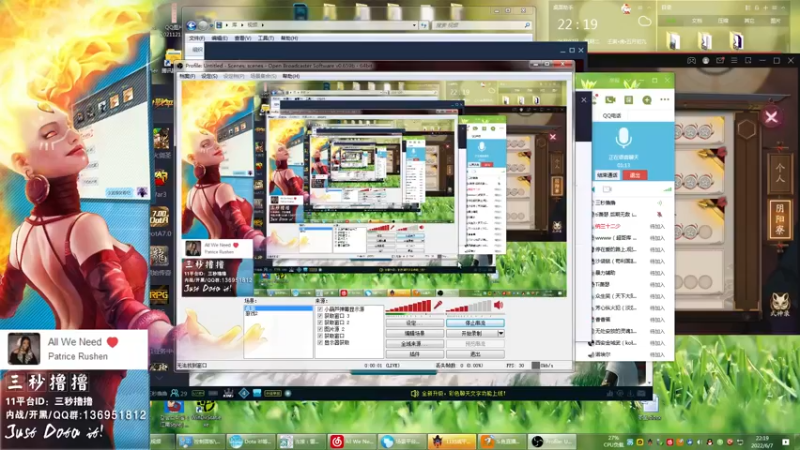Mute the desktop speaker icon in OBS

click(x=498, y=305)
